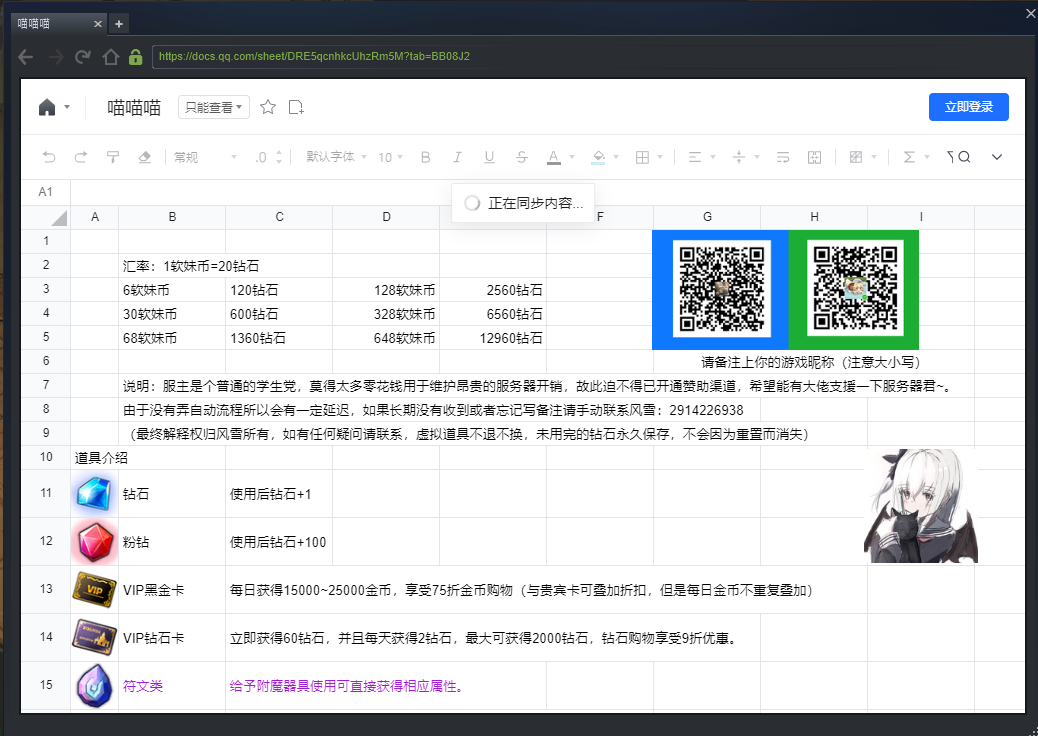Select column header G
The height and width of the screenshot is (736, 1038).
[707, 217]
